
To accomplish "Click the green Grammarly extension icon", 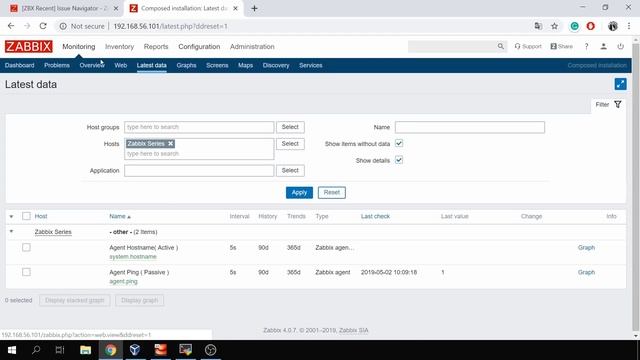I will 574,26.
